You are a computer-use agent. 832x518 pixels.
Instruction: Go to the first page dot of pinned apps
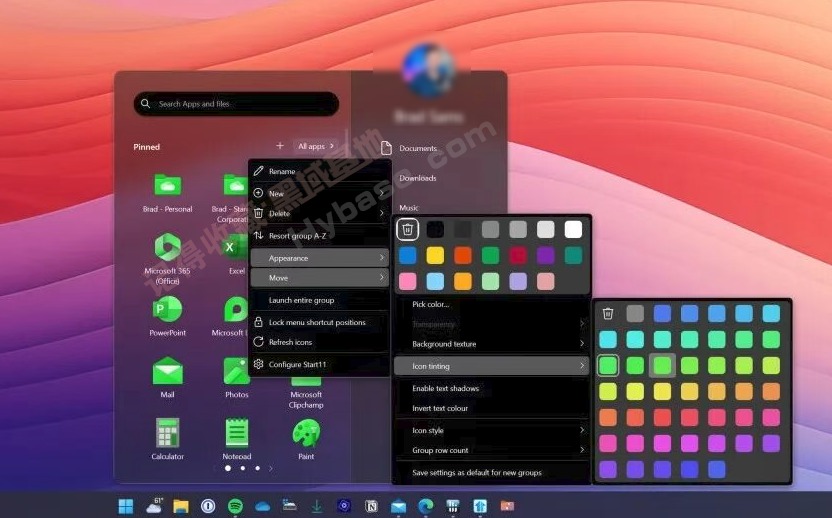(228, 469)
